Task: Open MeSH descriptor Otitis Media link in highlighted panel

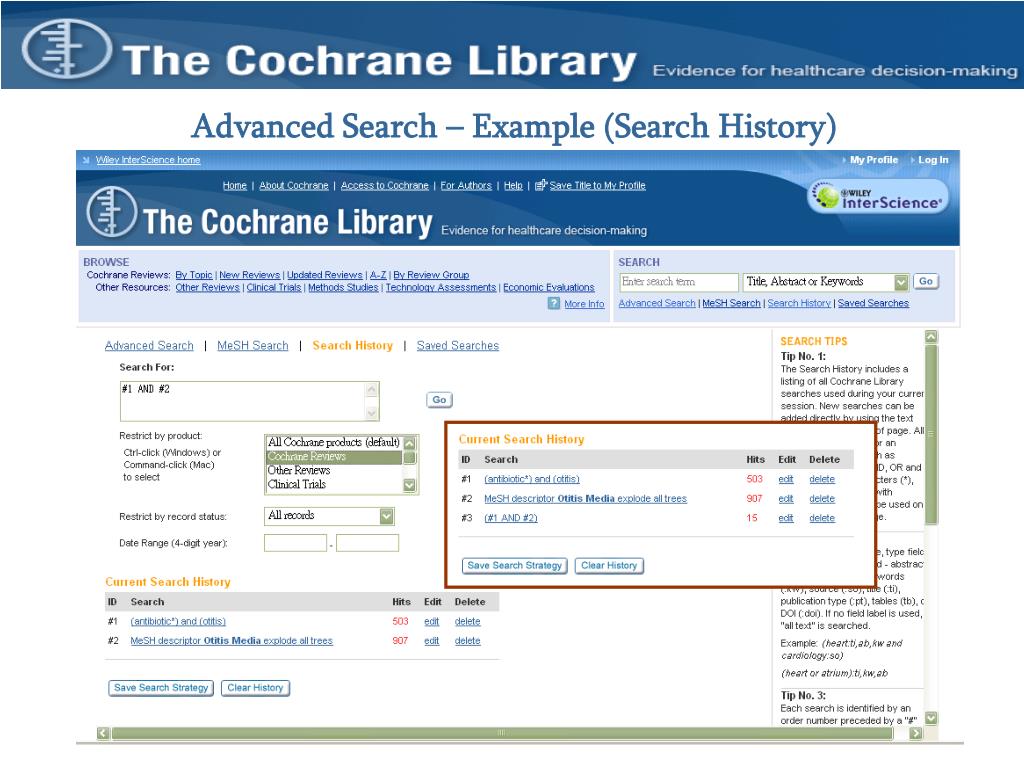Action: (585, 498)
